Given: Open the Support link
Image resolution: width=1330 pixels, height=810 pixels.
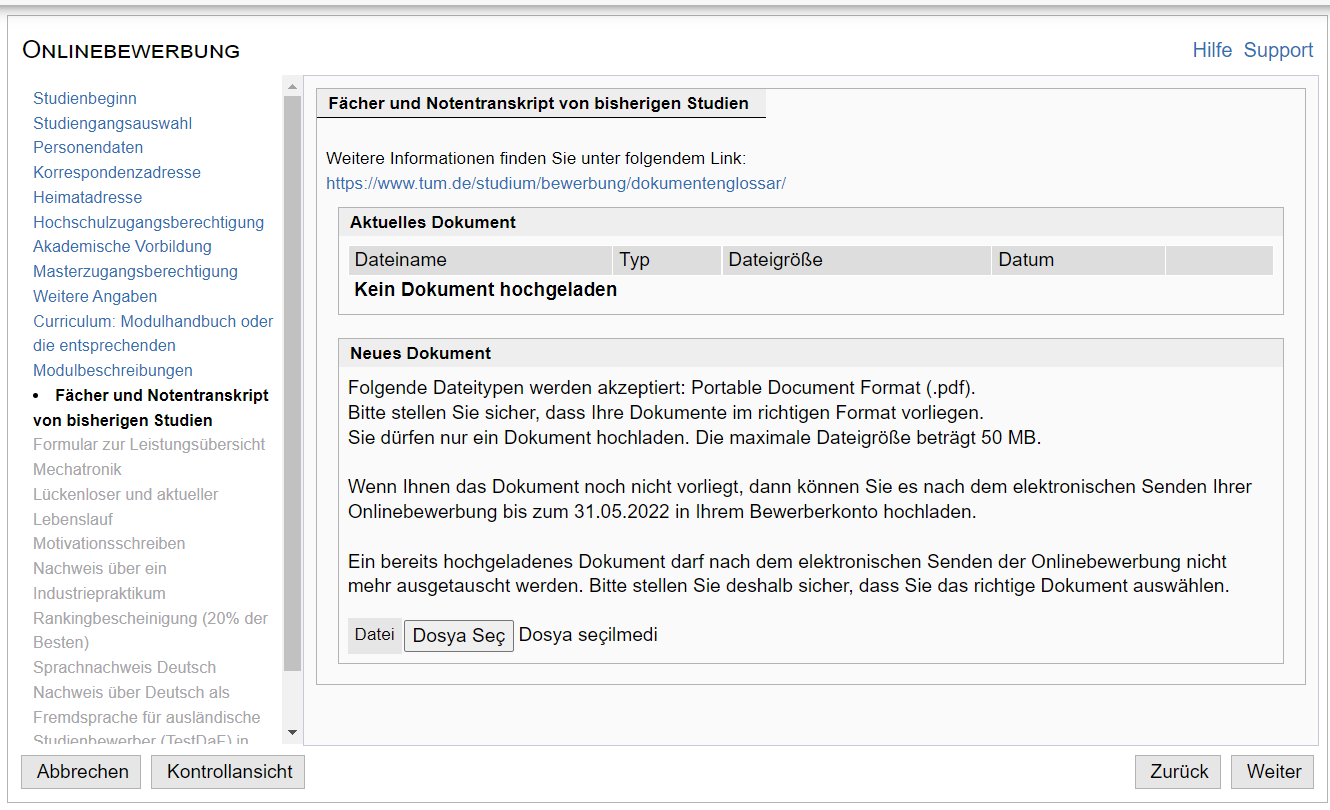Looking at the screenshot, I should 1278,50.
